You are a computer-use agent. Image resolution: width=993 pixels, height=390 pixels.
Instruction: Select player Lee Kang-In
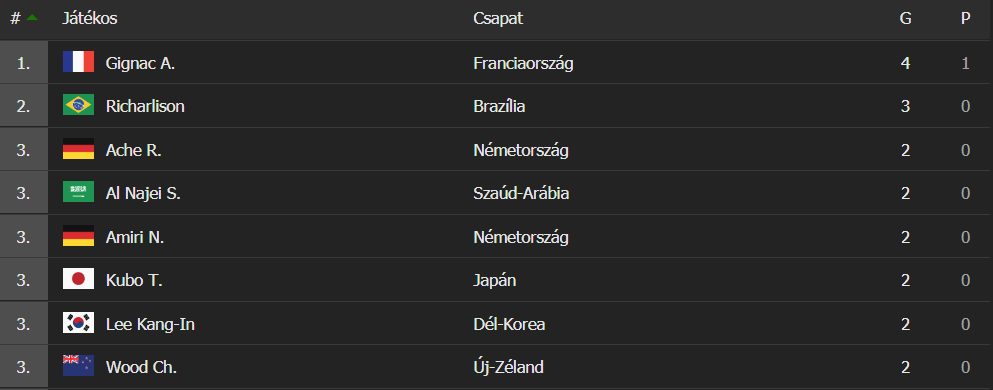150,325
